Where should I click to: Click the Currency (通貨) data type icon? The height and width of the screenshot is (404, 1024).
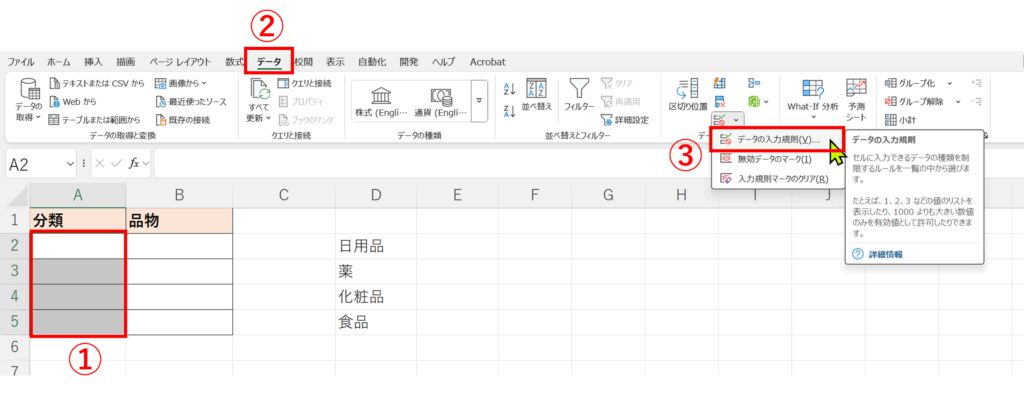[440, 100]
